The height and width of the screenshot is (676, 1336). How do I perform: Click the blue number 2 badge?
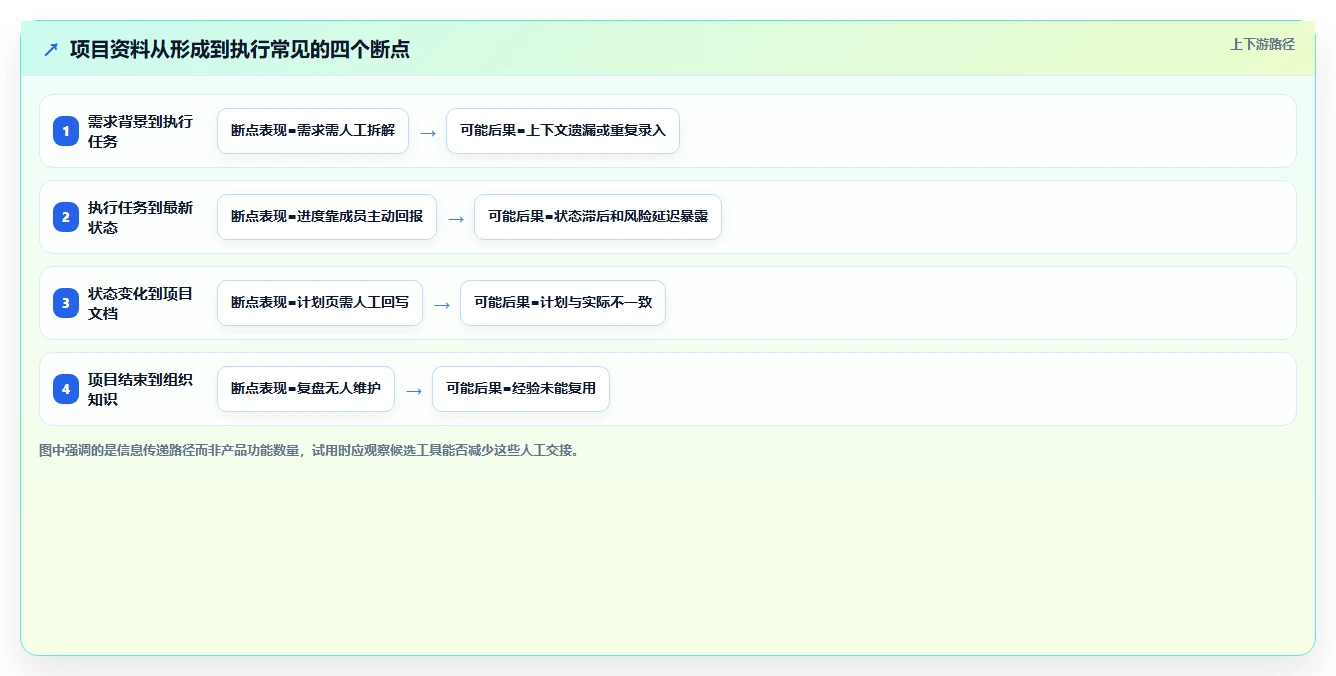pos(66,217)
